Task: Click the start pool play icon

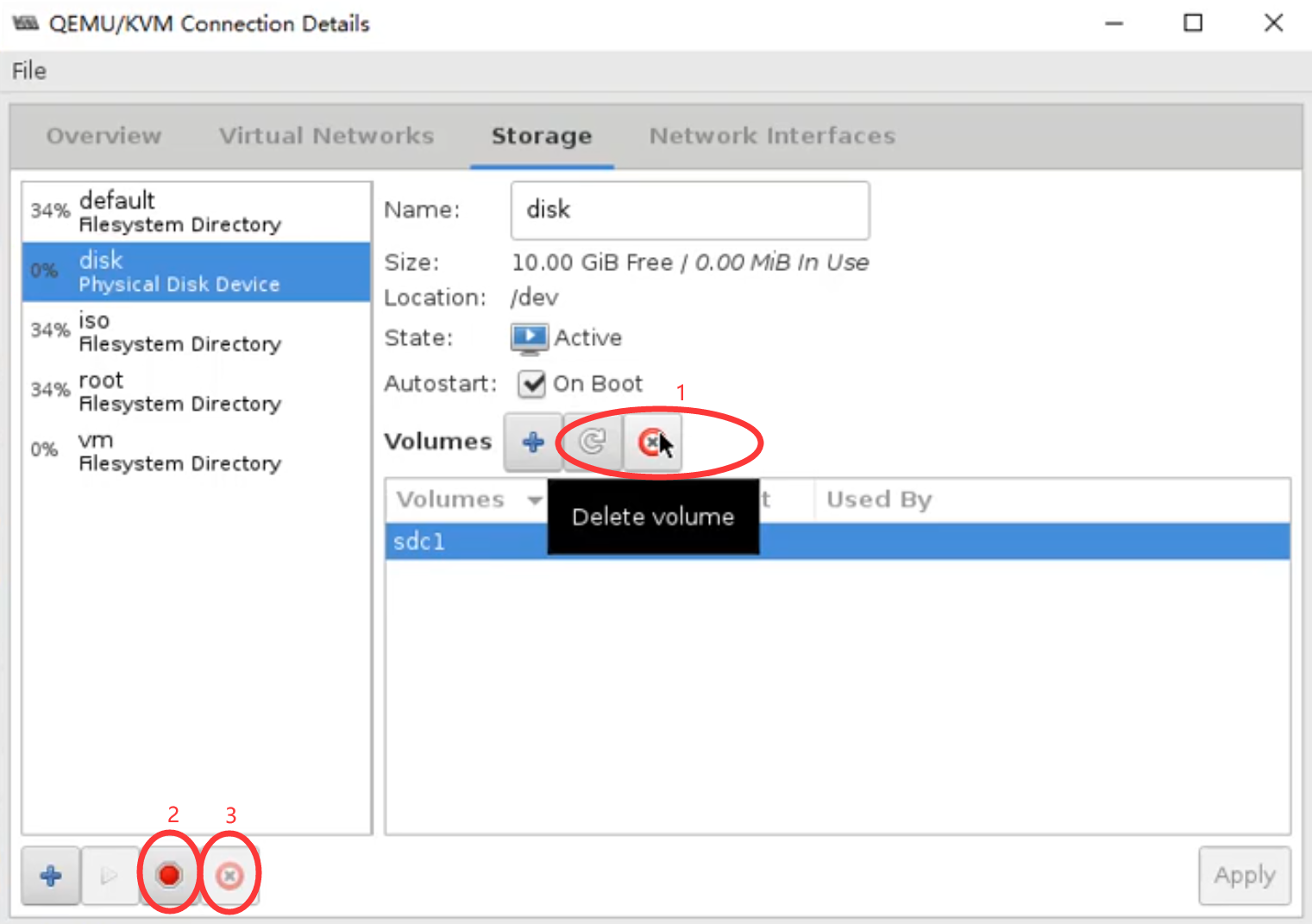Action: click(x=110, y=876)
